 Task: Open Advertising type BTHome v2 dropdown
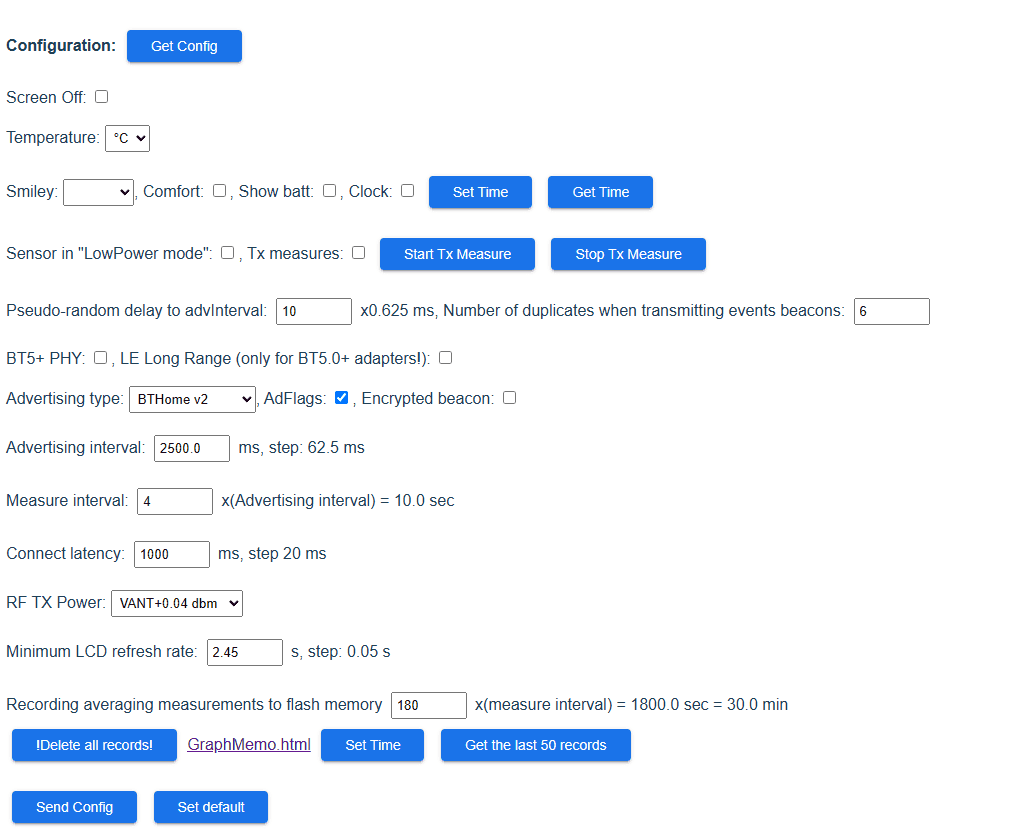(192, 400)
